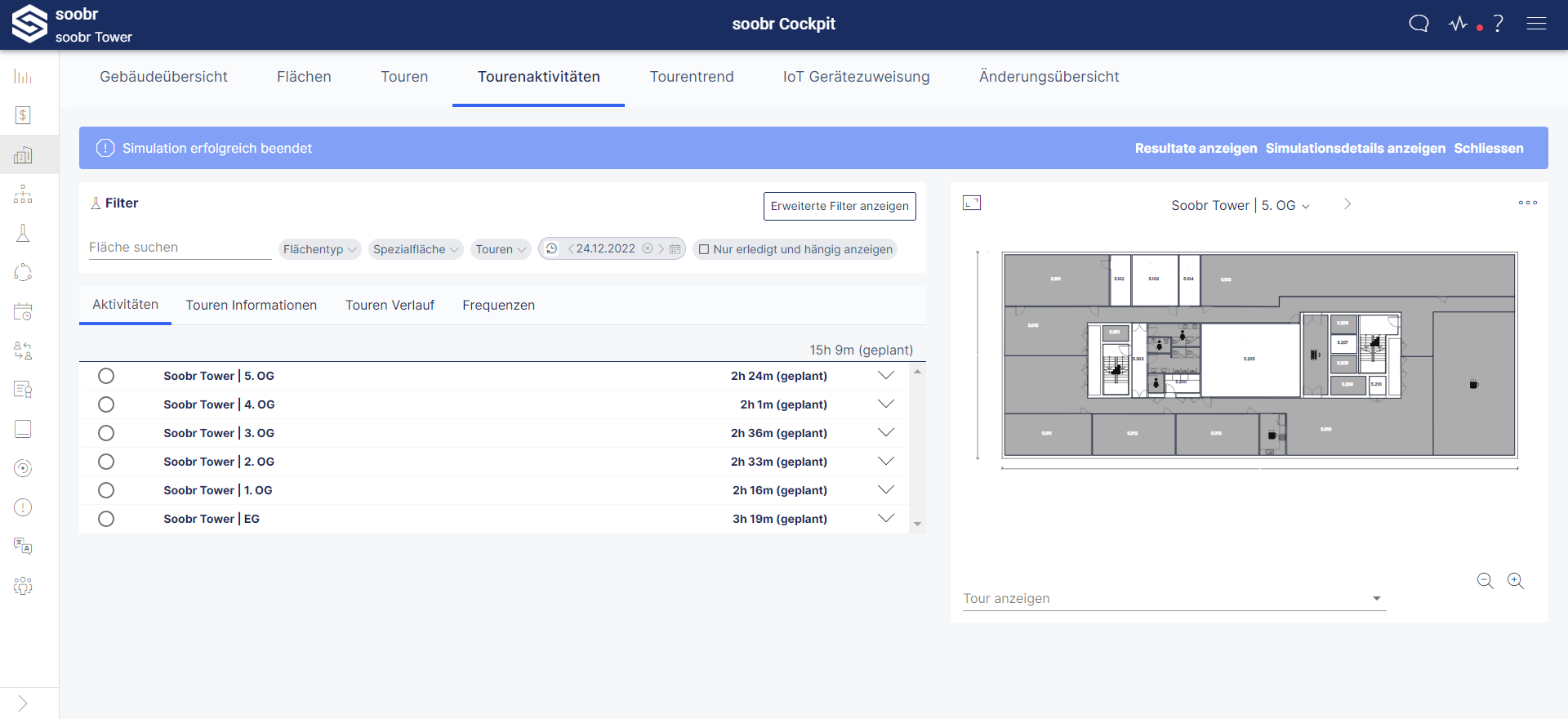Select radio for Soobr Tower EG
Image resolution: width=1568 pixels, height=719 pixels.
click(x=106, y=519)
